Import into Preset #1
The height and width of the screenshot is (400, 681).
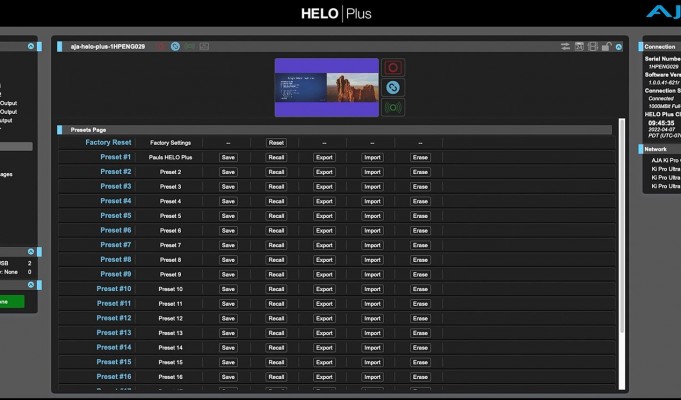coord(372,158)
